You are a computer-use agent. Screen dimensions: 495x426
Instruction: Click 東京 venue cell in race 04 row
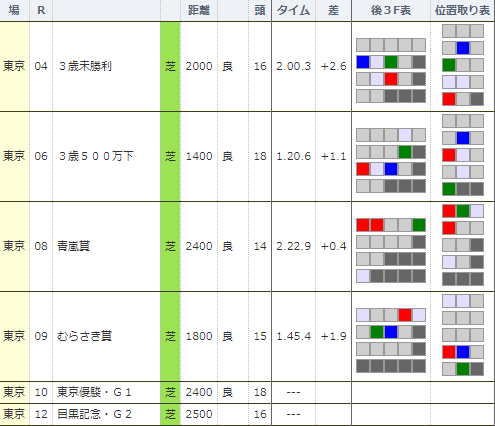coord(14,66)
